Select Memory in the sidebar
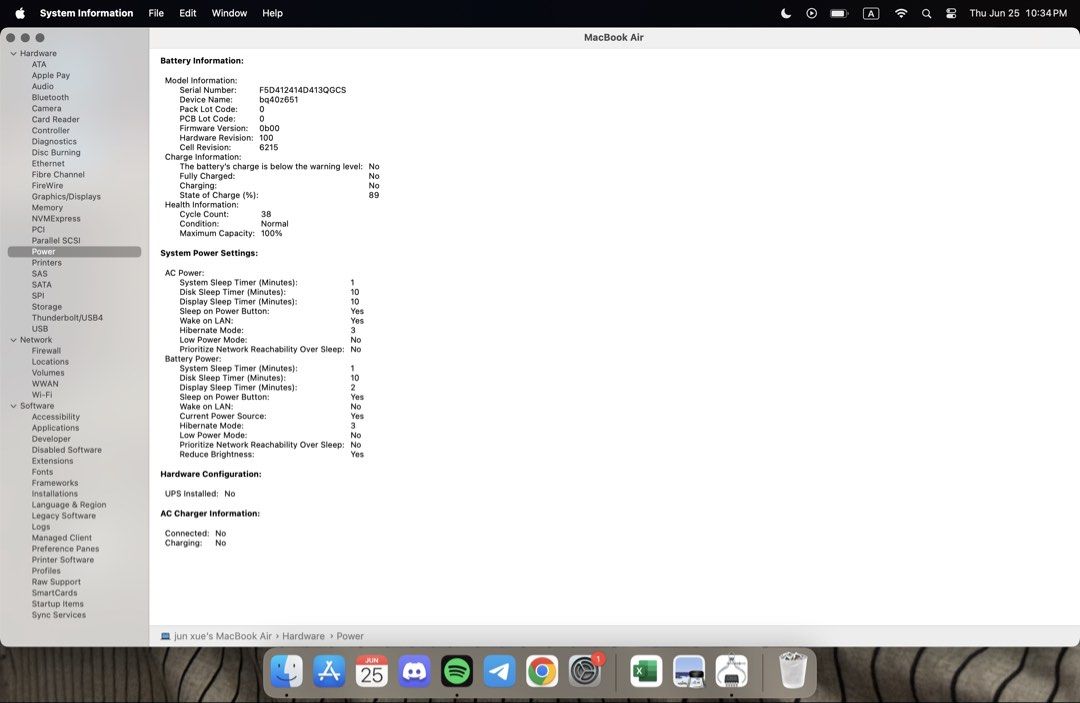Viewport: 1080px width, 703px height. tap(47, 207)
